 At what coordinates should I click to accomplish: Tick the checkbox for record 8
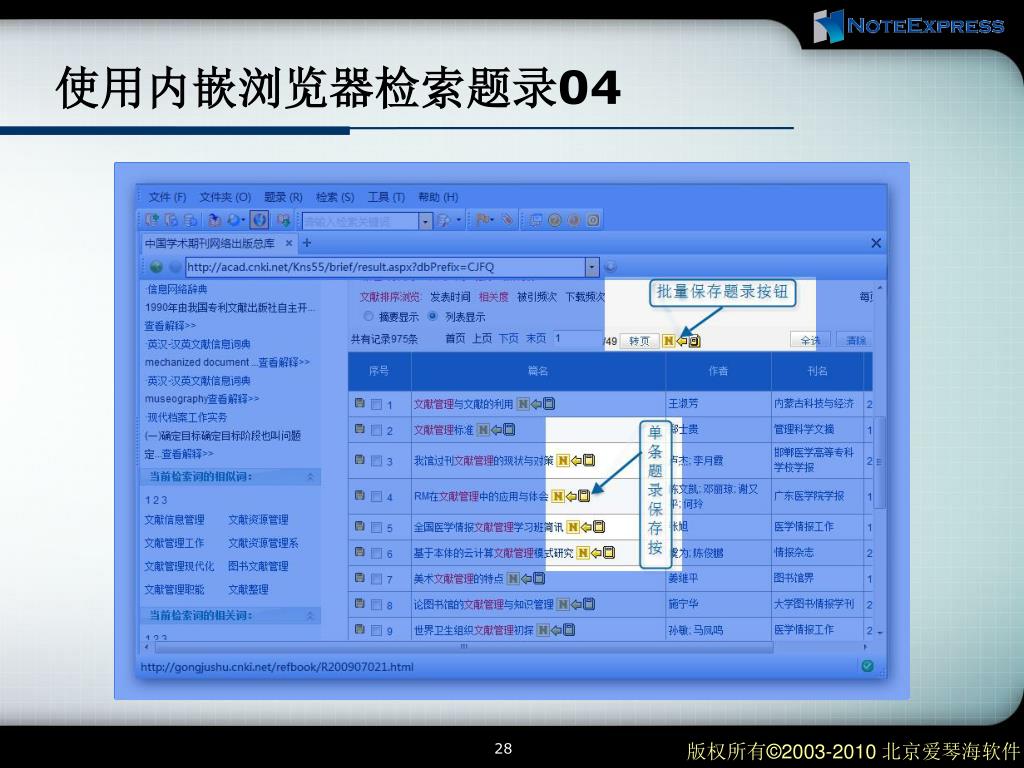[376, 605]
